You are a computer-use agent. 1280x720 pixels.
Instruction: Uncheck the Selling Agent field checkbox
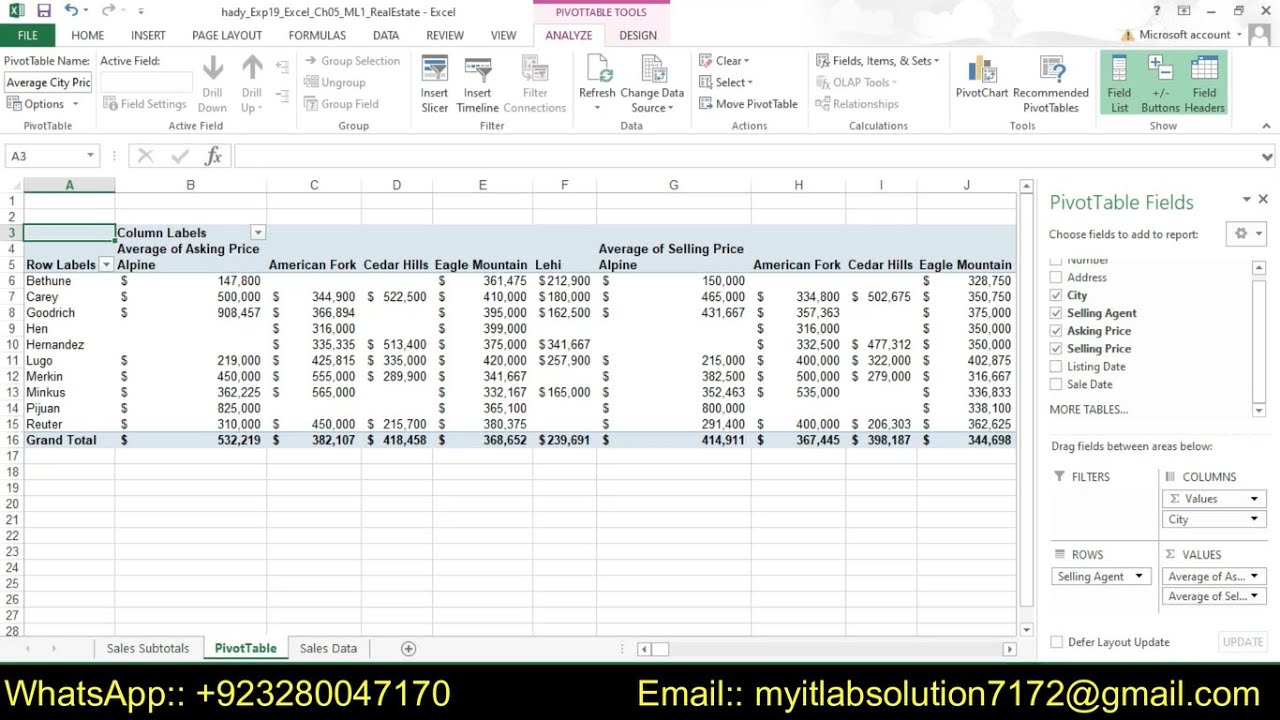[1056, 314]
